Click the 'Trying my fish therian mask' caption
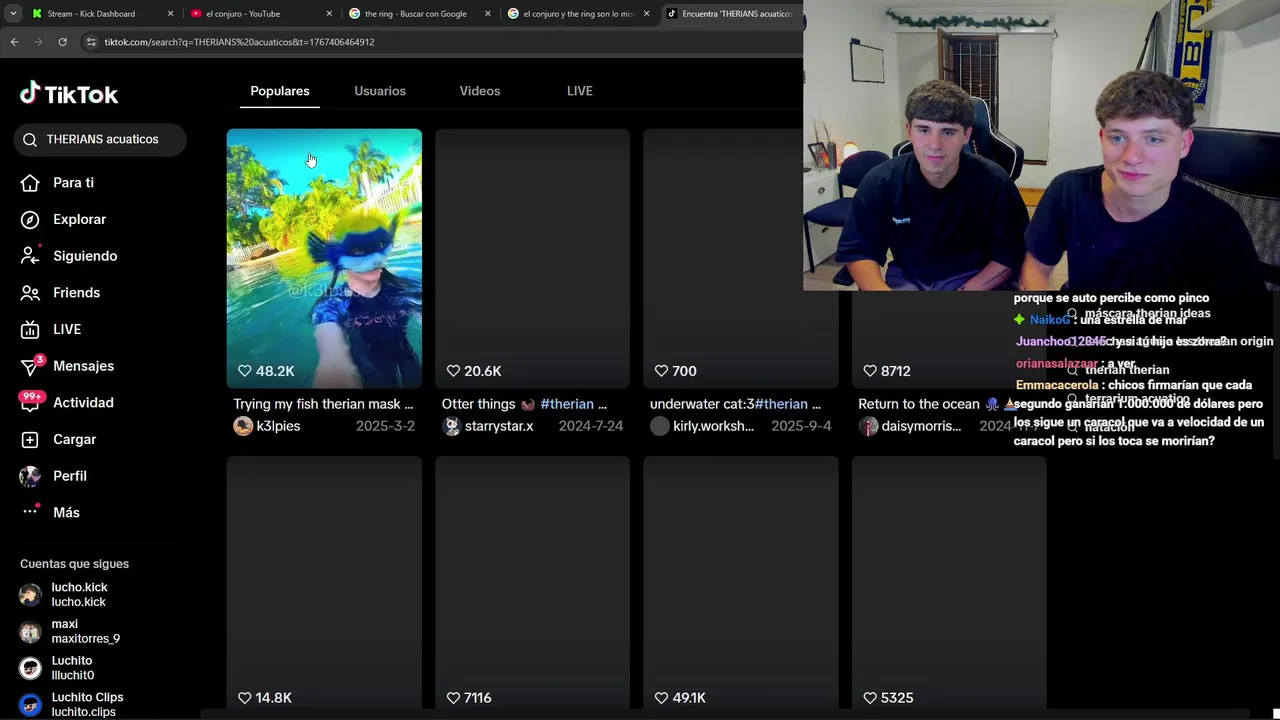Image resolution: width=1280 pixels, height=720 pixels. (323, 404)
